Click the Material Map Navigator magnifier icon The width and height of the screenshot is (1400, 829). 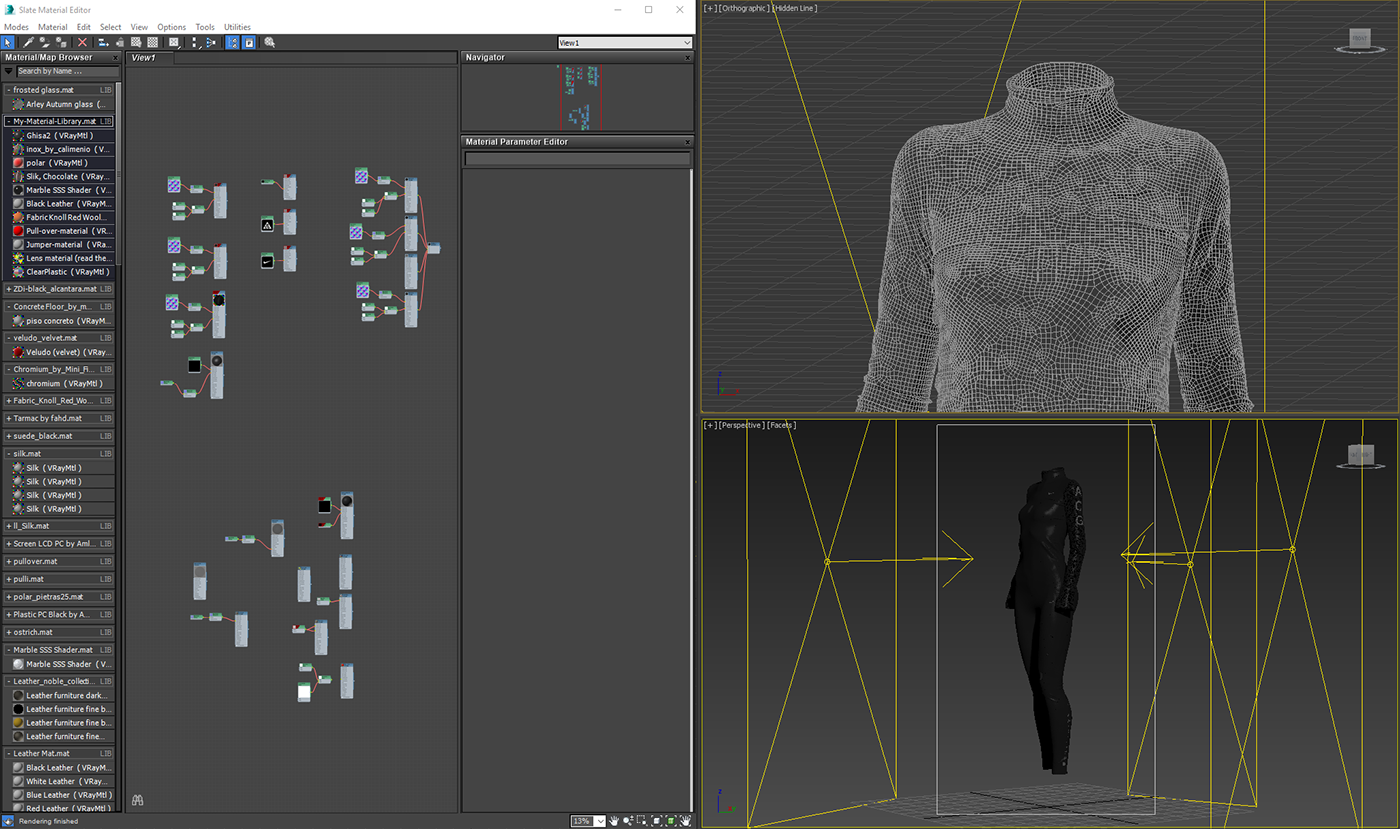(x=269, y=43)
